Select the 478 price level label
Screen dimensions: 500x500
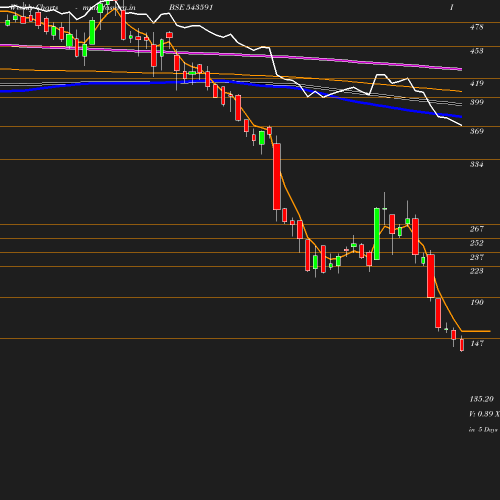click(x=476, y=27)
